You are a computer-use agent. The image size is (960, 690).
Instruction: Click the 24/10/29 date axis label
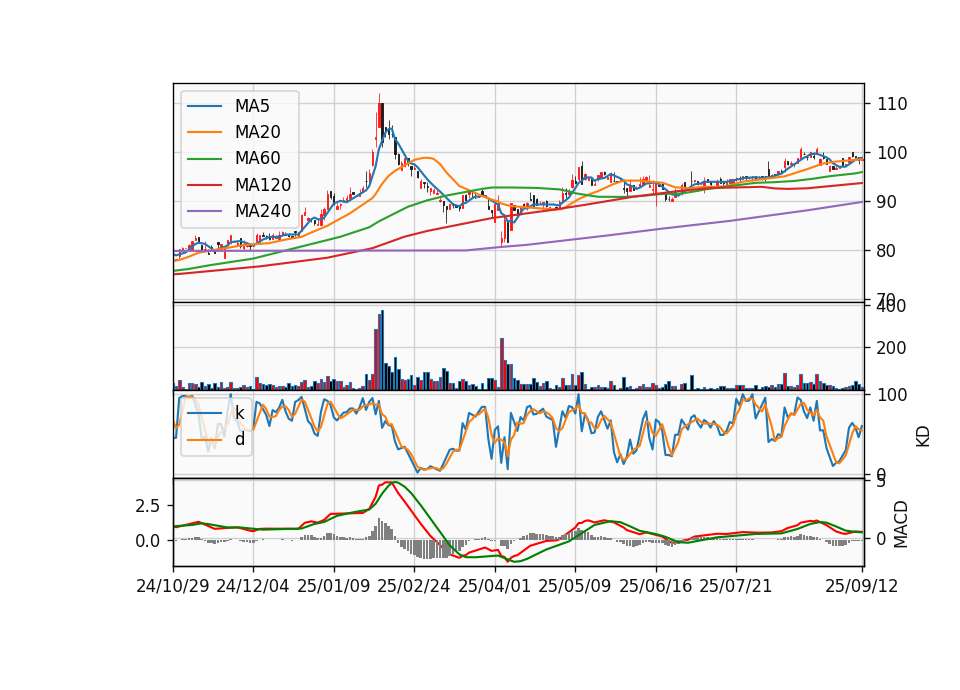[x=173, y=586]
